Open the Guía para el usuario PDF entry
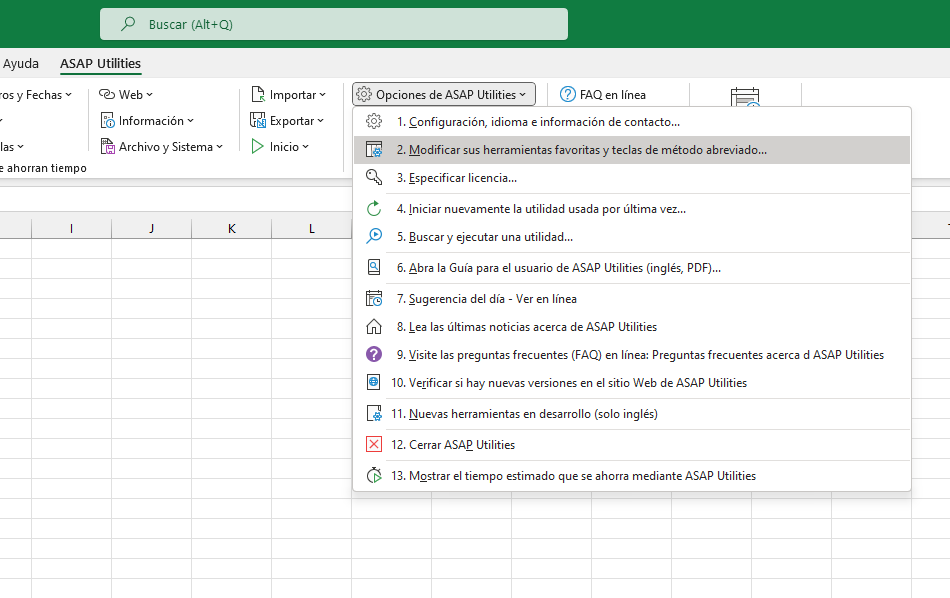Viewport: 950px width, 598px height. point(632,267)
